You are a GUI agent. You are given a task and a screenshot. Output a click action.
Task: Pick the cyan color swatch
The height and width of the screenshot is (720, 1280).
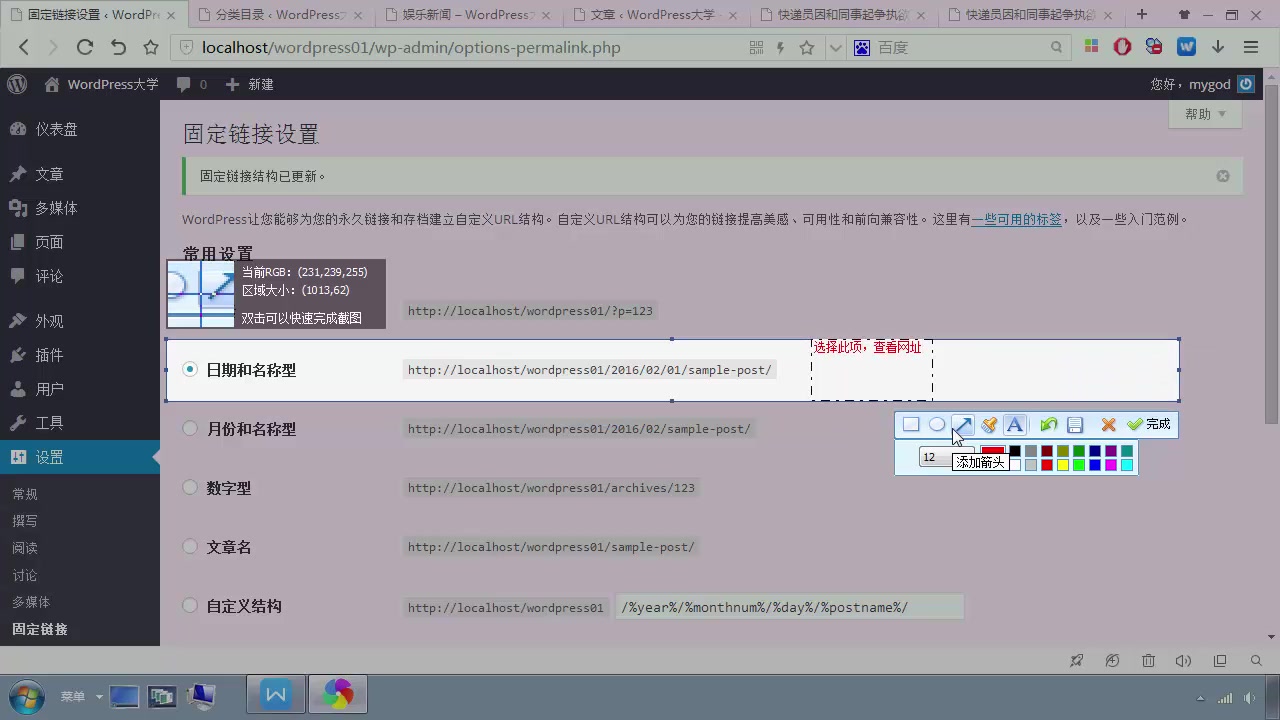point(1127,465)
